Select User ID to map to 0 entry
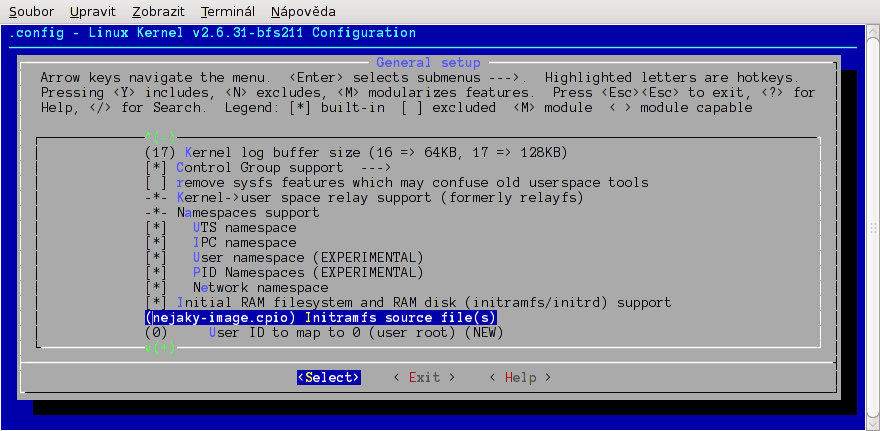 tap(324, 333)
